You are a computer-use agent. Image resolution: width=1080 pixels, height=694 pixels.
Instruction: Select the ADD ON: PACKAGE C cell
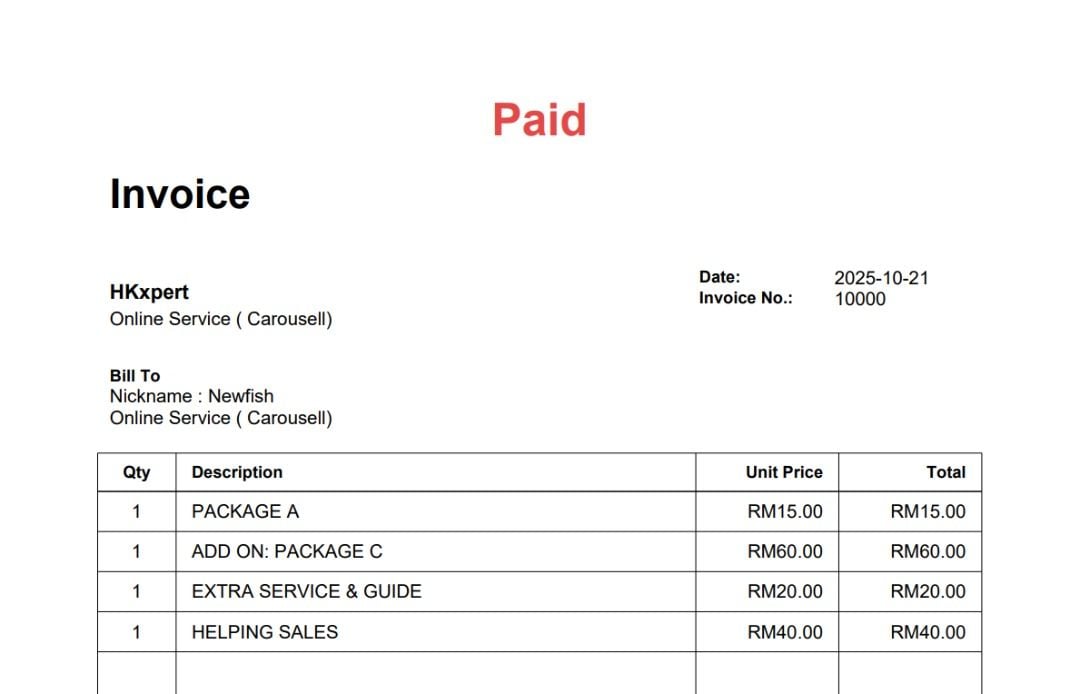pyautogui.click(x=287, y=552)
